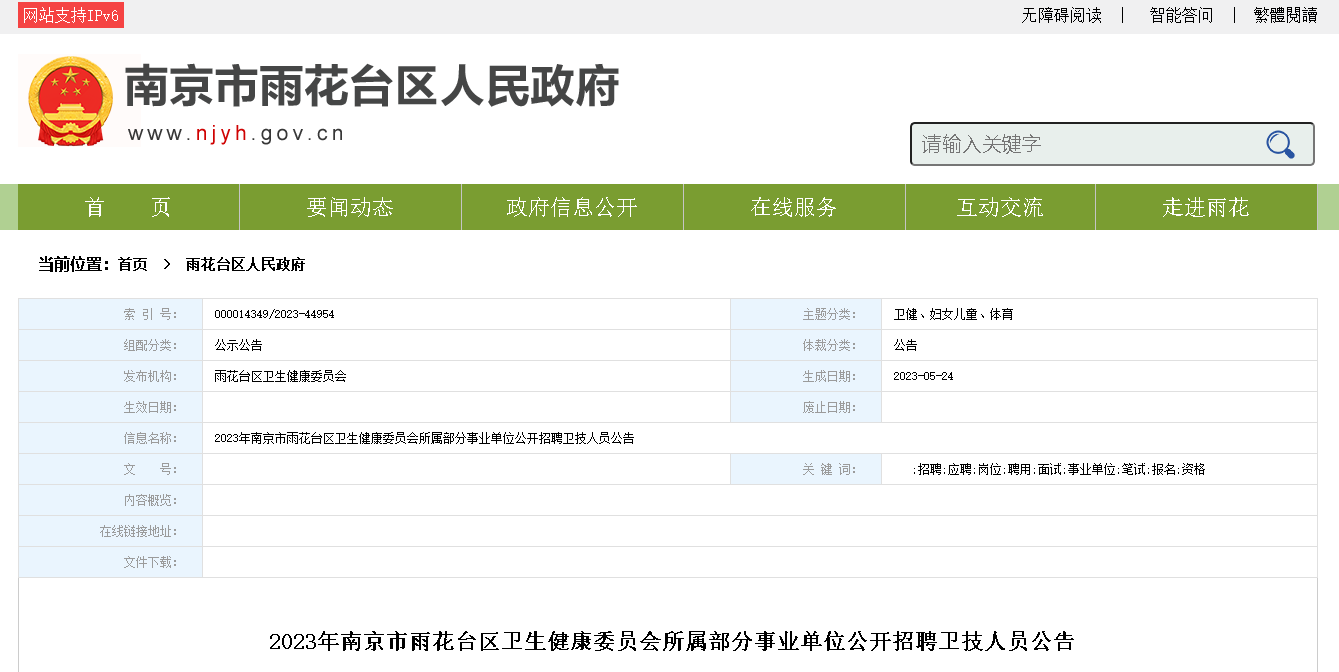1339x672 pixels.
Task: Click the magnifying glass search icon
Action: point(1280,145)
